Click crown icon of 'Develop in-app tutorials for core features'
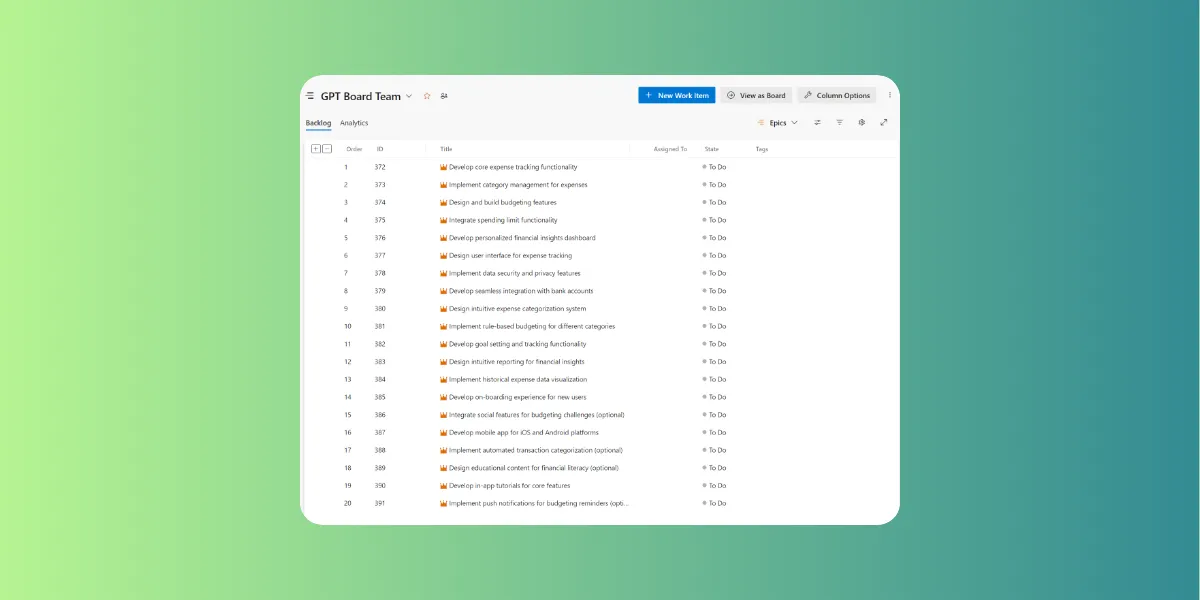Screen dimensions: 1200x600 pos(443,486)
